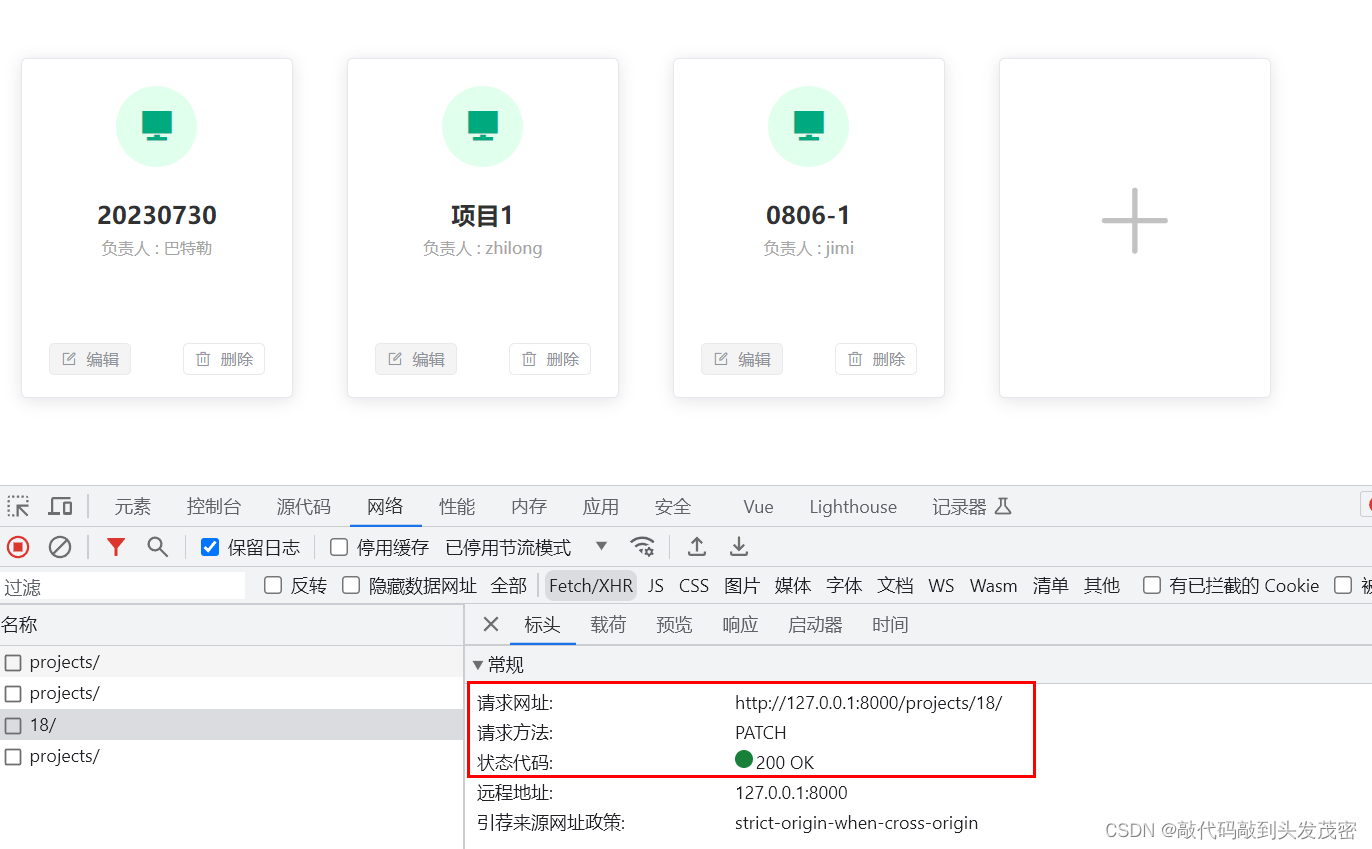Switch to the 载荷 Payload tab

(x=608, y=625)
